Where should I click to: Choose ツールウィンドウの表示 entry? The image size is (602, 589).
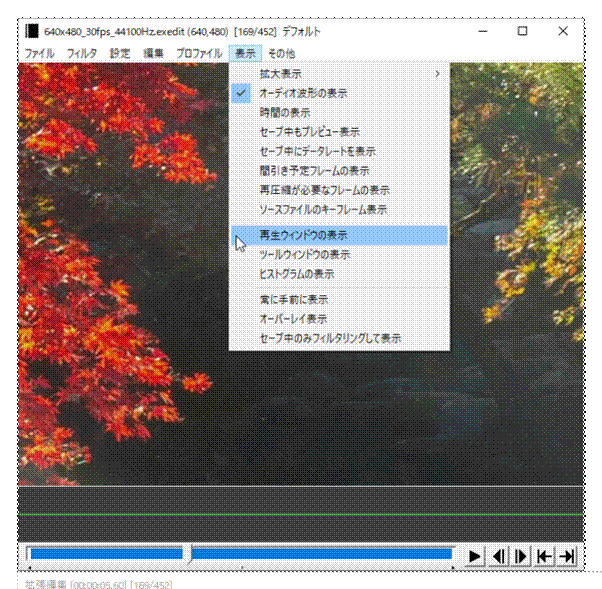304,255
